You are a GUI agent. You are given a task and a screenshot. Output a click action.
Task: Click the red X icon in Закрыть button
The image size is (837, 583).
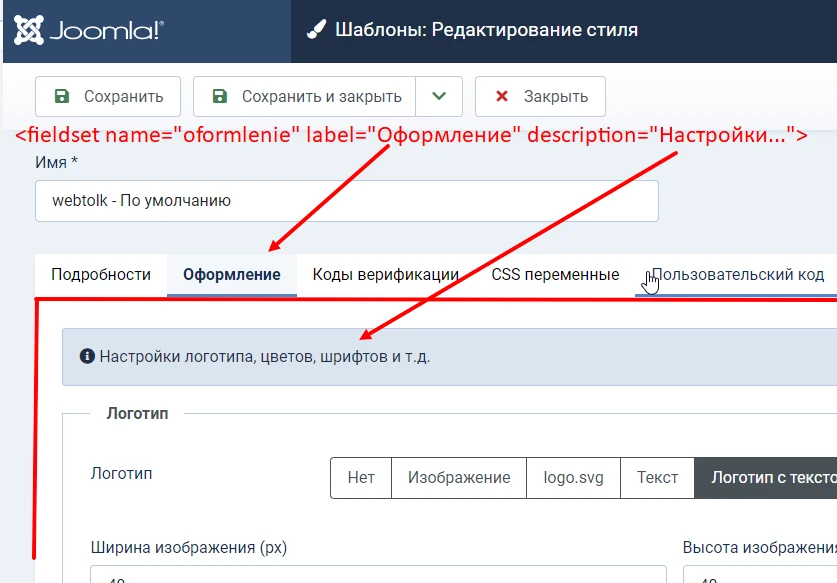[500, 96]
